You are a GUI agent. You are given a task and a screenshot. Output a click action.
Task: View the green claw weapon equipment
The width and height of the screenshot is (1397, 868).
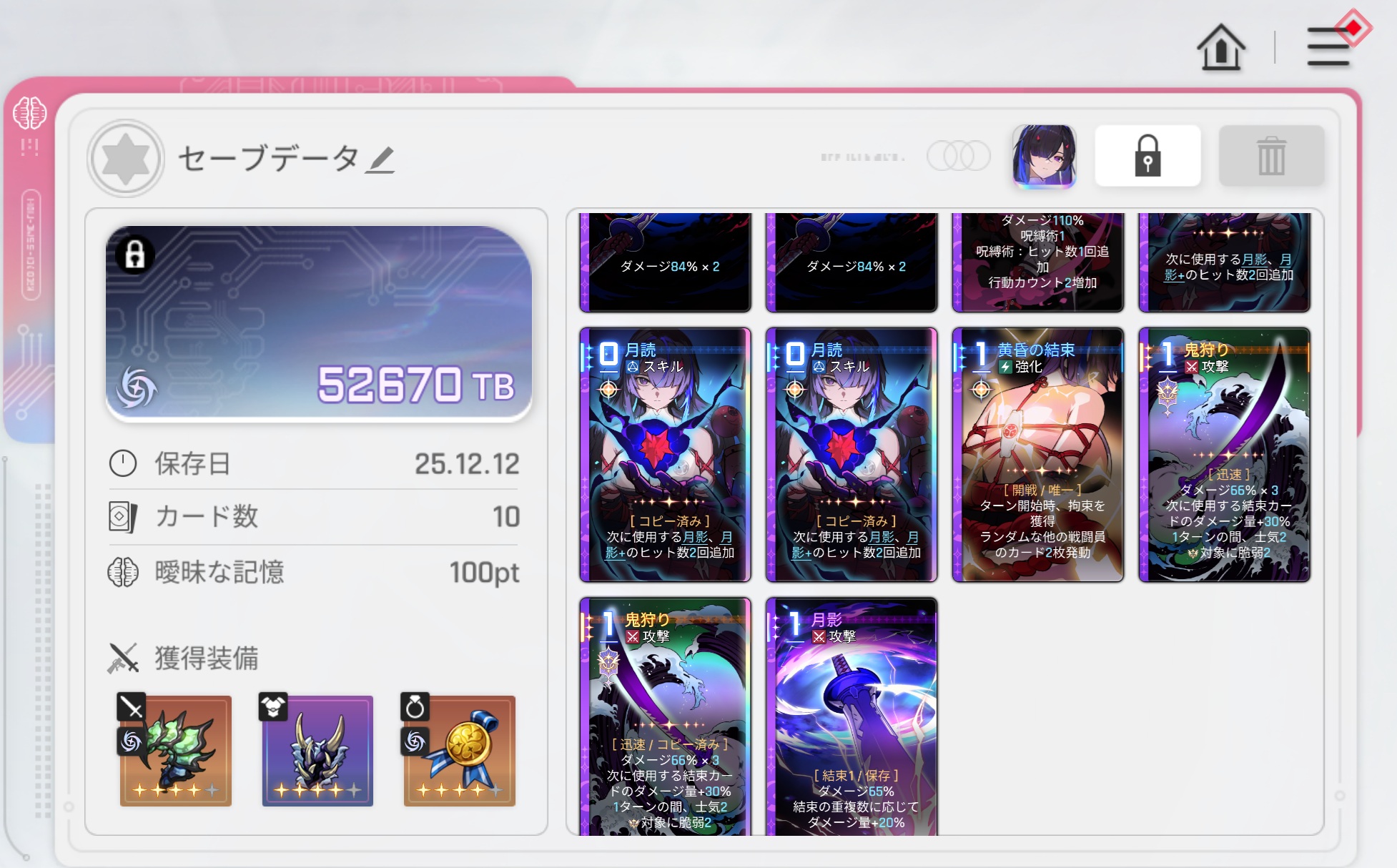tap(175, 750)
